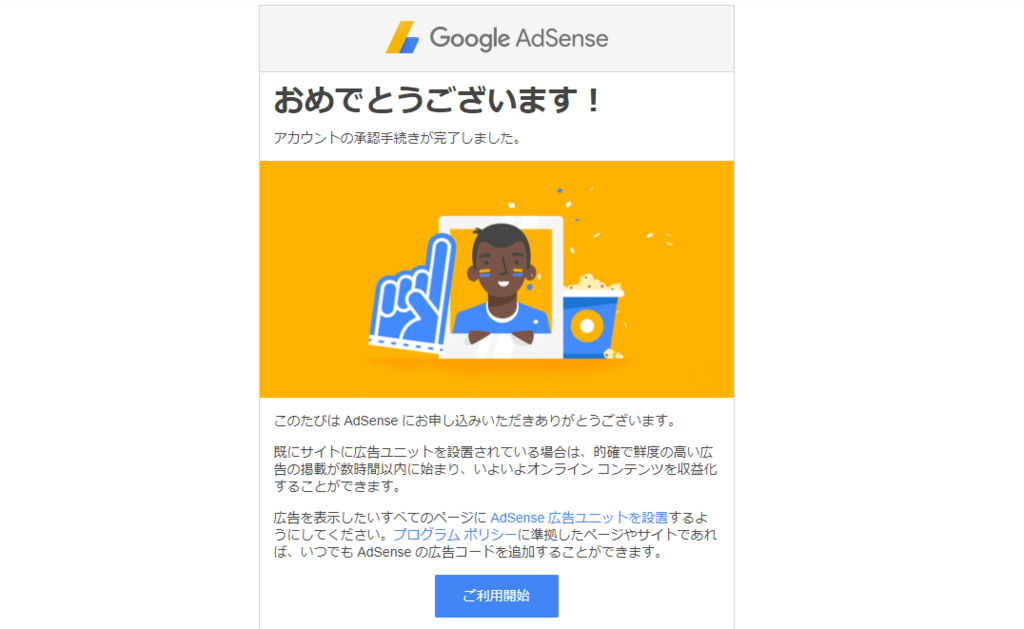Click the Google AdSense wordmark text
The image size is (1024, 629).
pyautogui.click(x=519, y=38)
